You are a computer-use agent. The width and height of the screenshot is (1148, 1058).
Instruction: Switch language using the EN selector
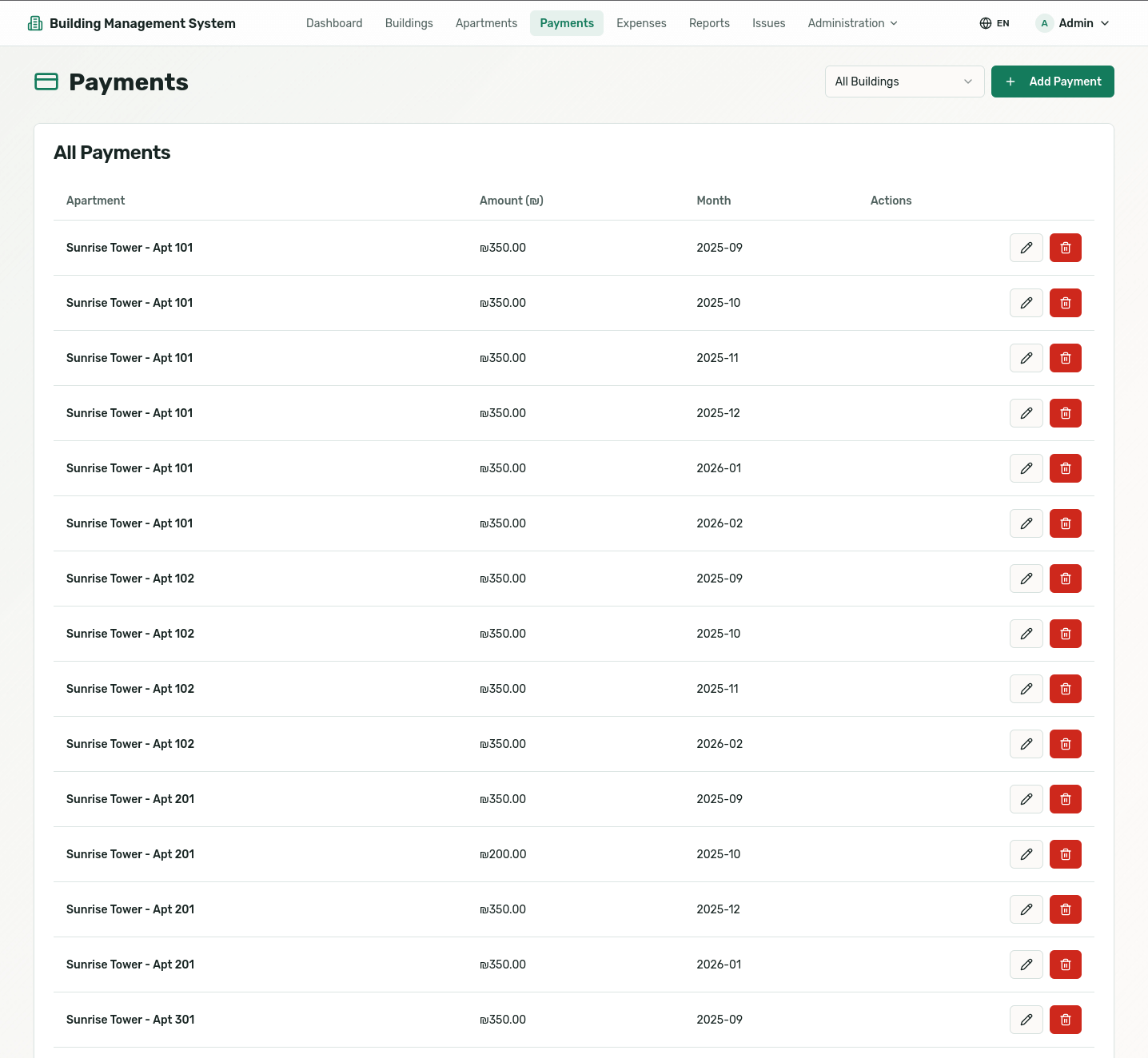click(995, 23)
